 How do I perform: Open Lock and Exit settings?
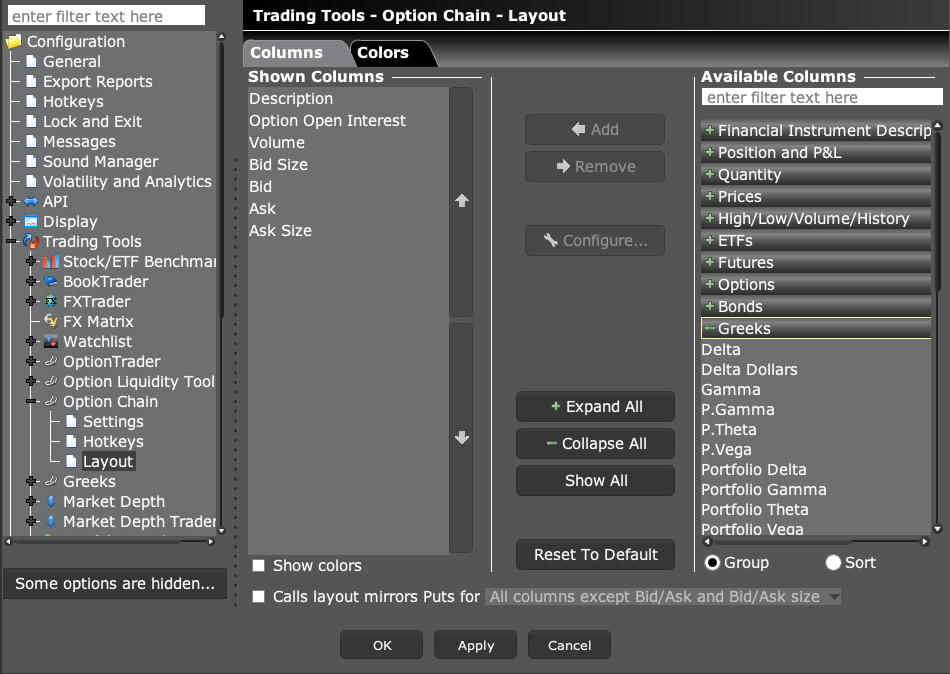click(x=92, y=121)
